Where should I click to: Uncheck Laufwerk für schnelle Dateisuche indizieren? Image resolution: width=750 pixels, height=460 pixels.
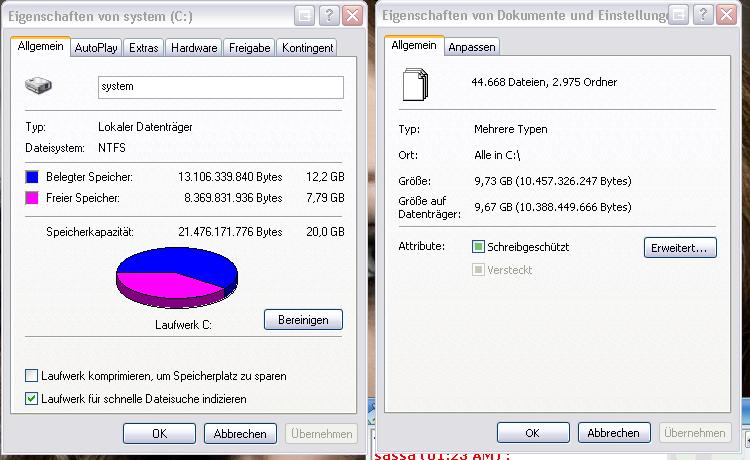click(x=32, y=398)
